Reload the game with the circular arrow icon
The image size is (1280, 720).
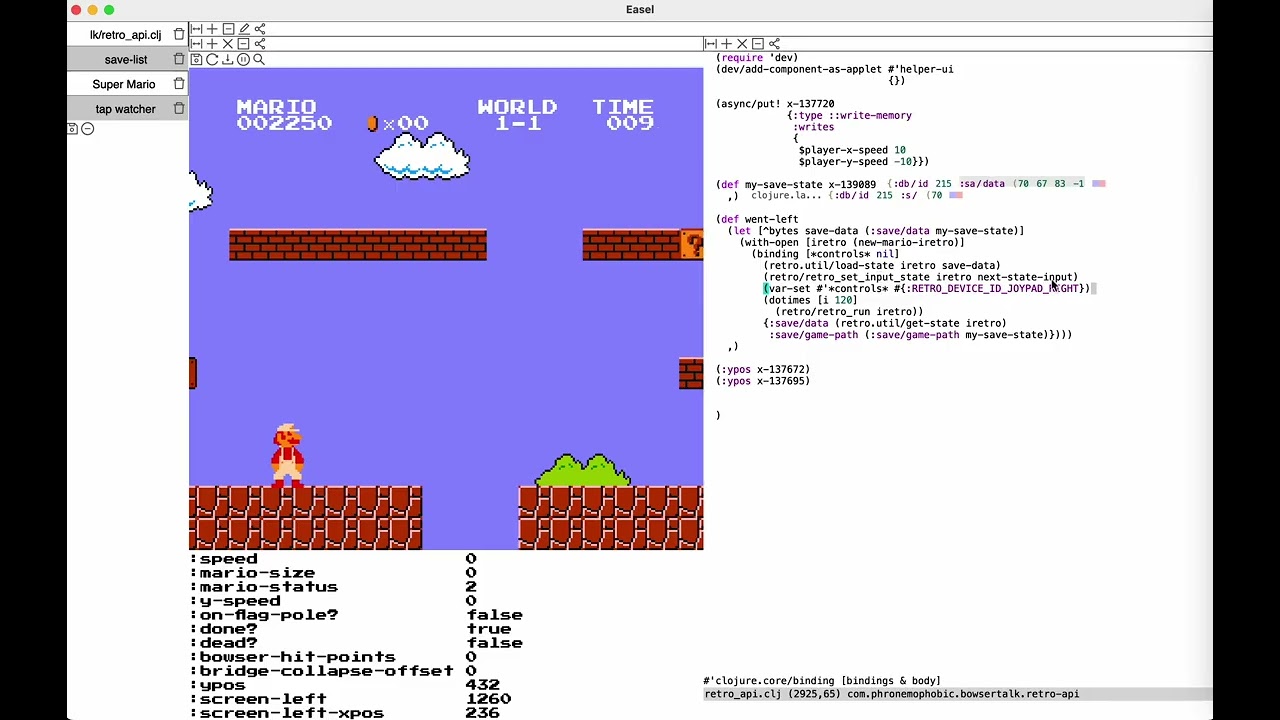click(x=212, y=60)
